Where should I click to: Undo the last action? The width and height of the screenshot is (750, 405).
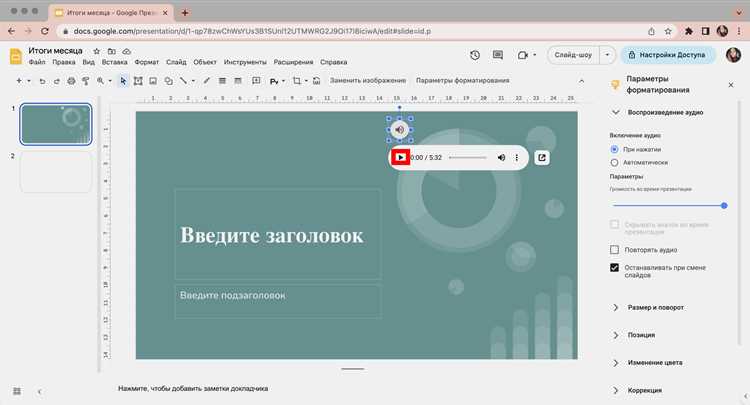42,81
